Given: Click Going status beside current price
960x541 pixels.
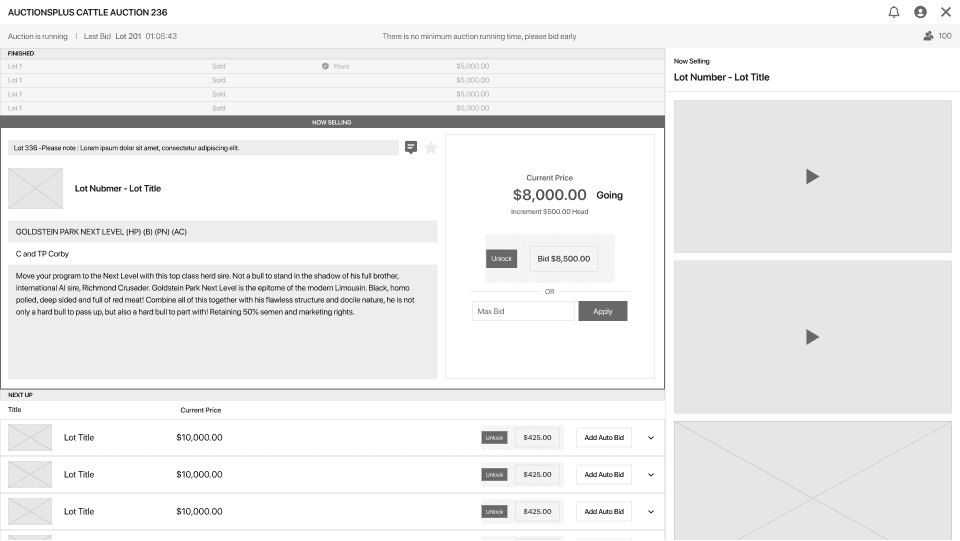Looking at the screenshot, I should 609,195.
